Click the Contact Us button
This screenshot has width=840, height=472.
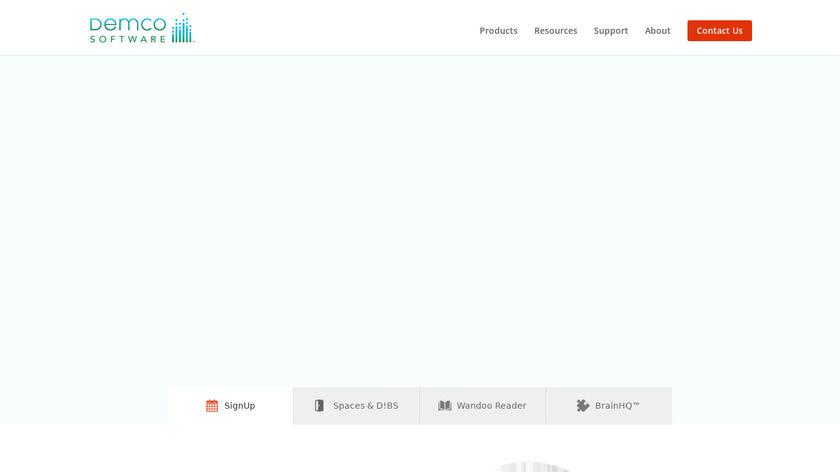click(719, 31)
